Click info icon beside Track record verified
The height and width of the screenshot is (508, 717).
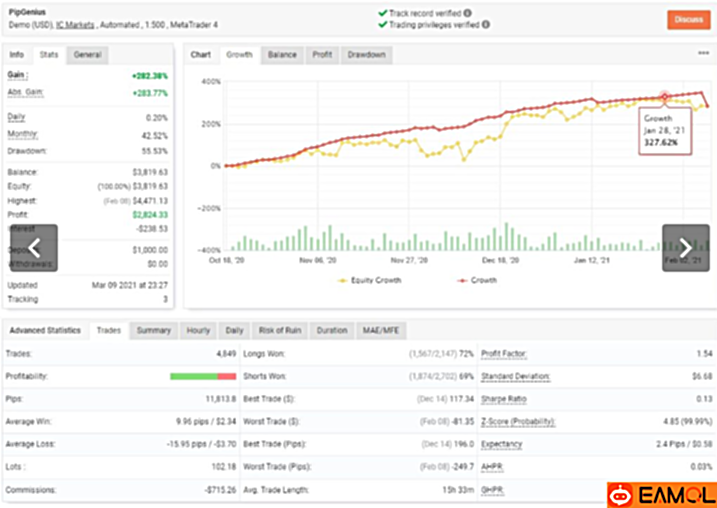[468, 14]
